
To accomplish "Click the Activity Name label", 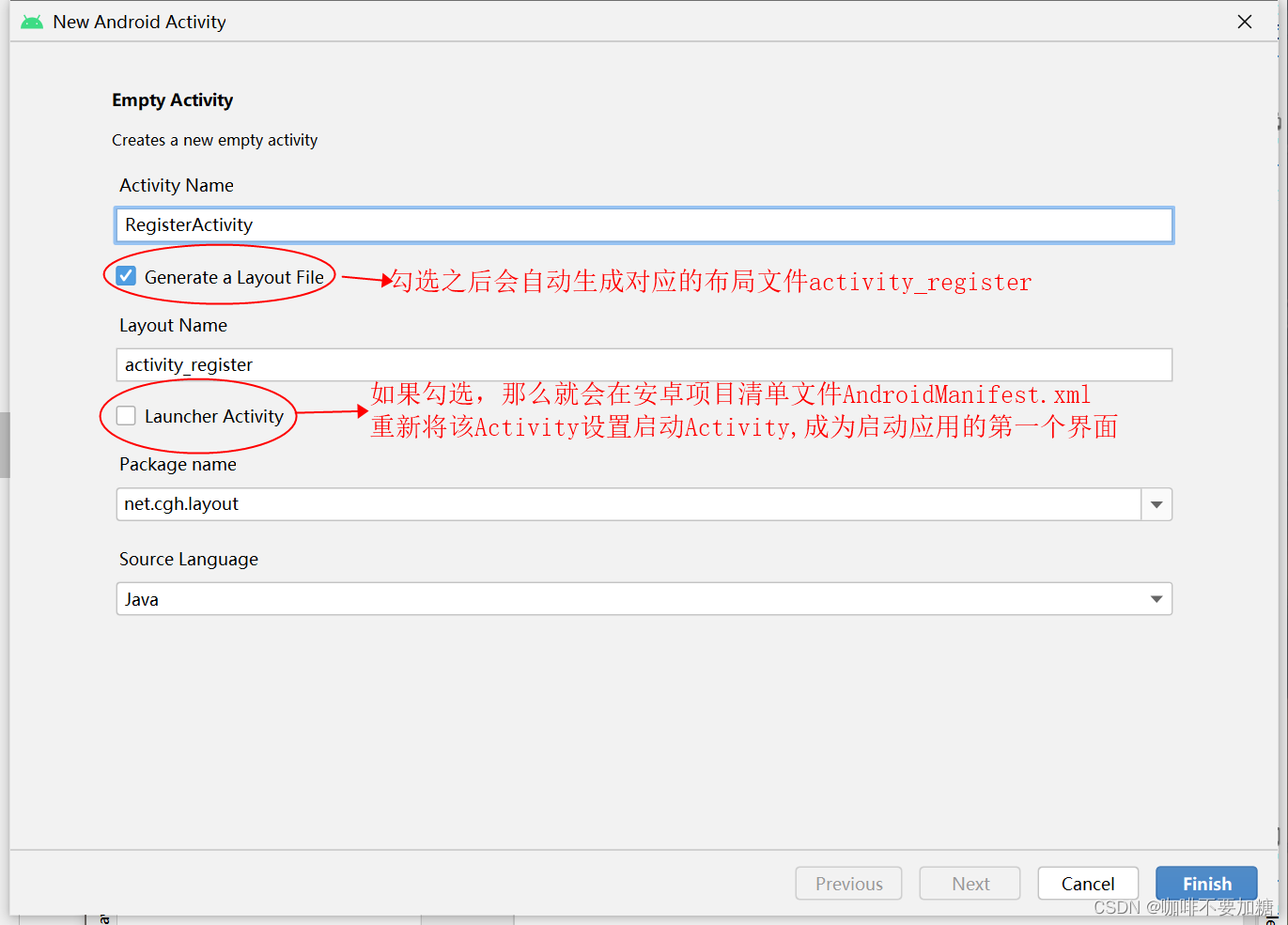I will (x=176, y=185).
